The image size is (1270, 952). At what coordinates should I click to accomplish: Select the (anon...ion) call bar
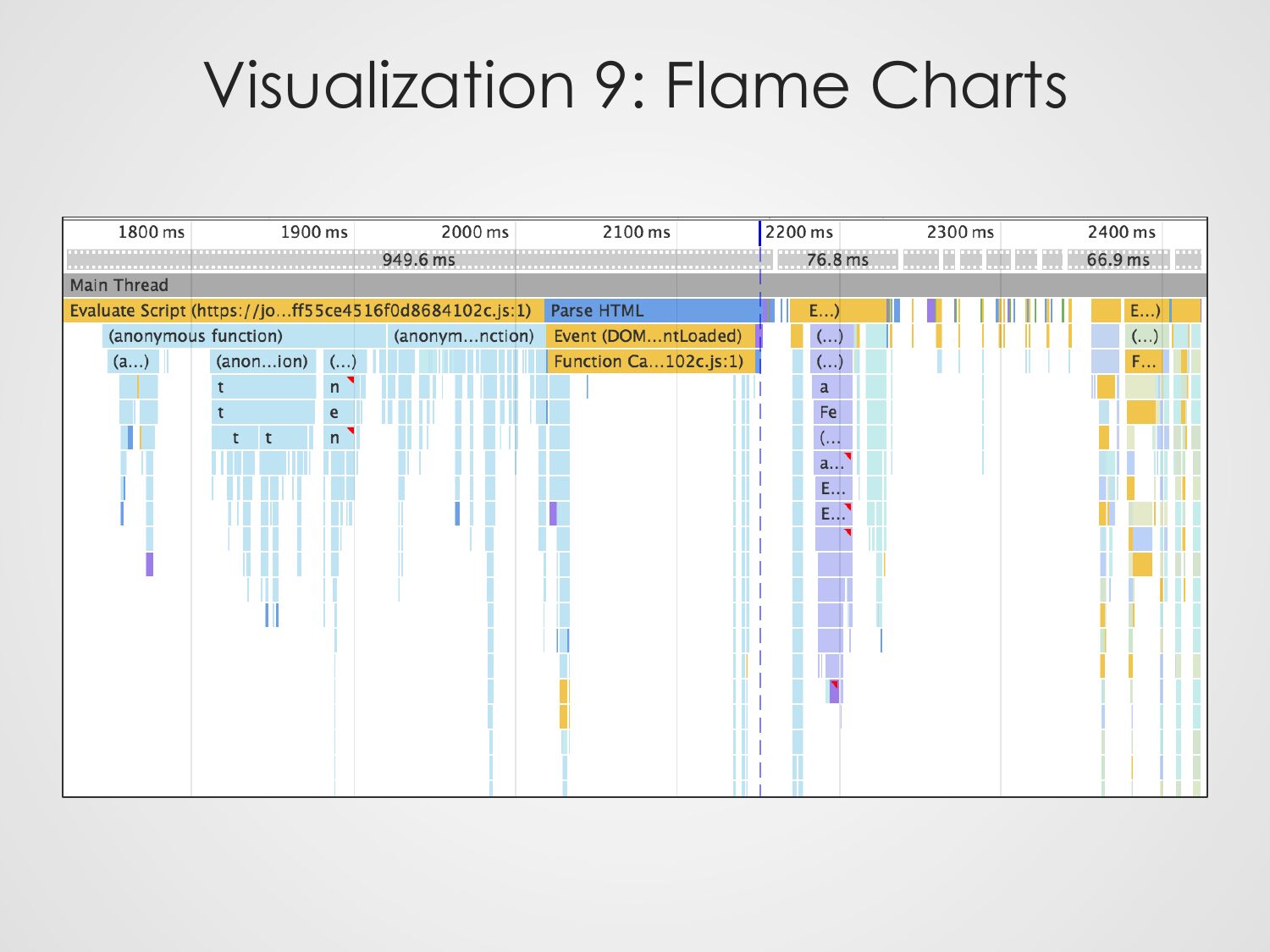coord(262,361)
